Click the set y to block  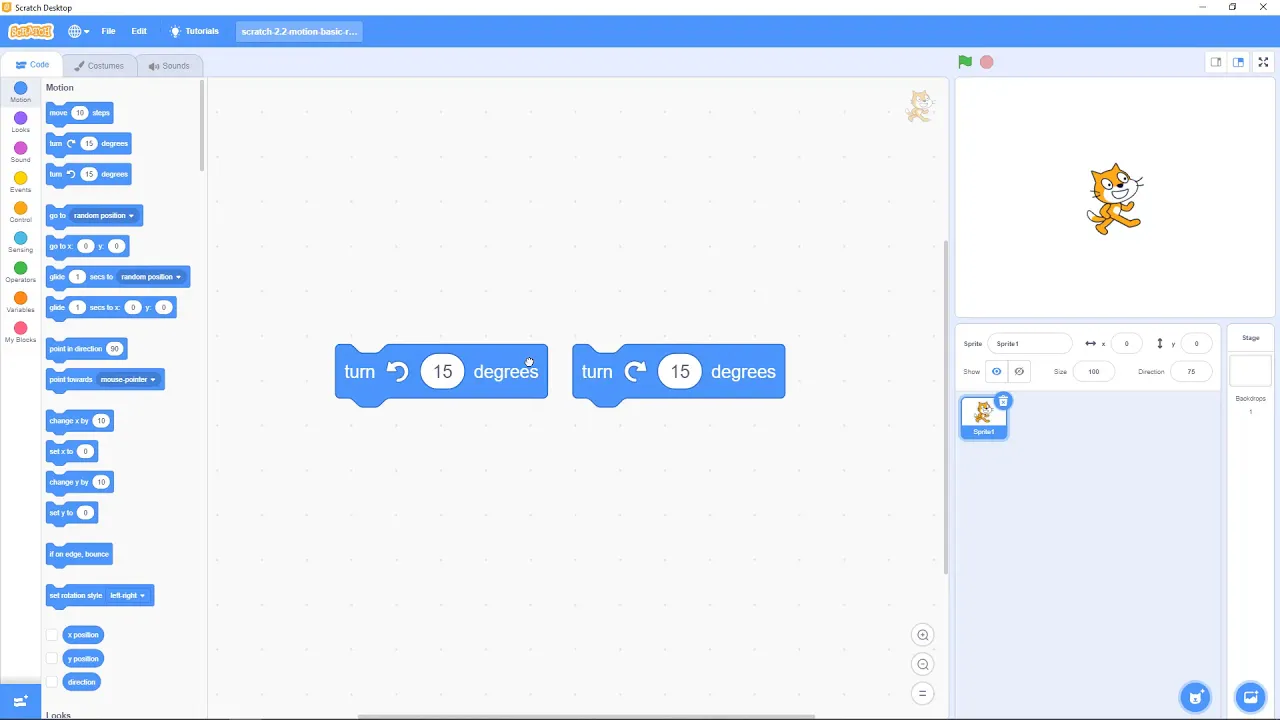71,514
